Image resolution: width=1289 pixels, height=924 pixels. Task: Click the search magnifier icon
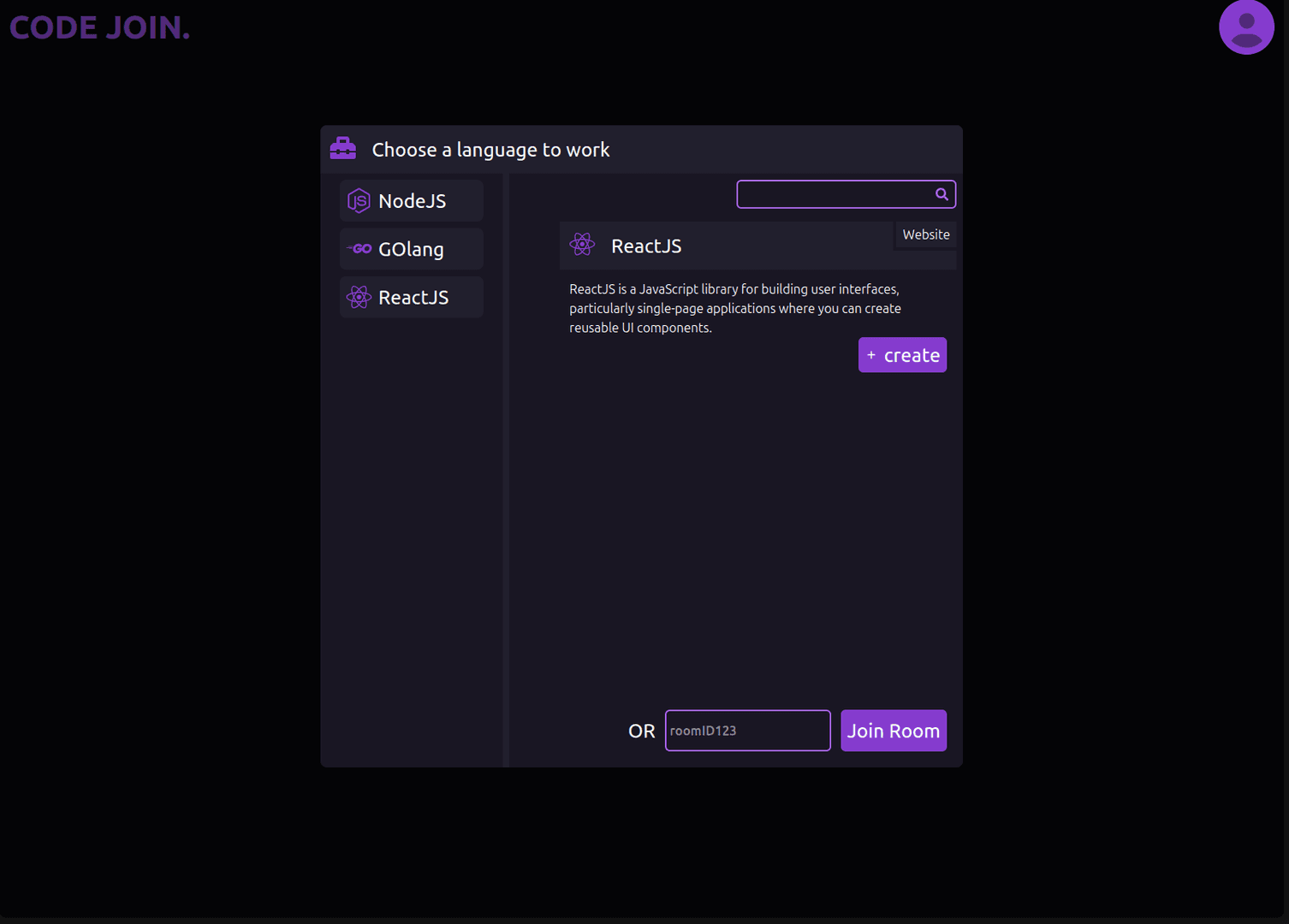tap(942, 194)
